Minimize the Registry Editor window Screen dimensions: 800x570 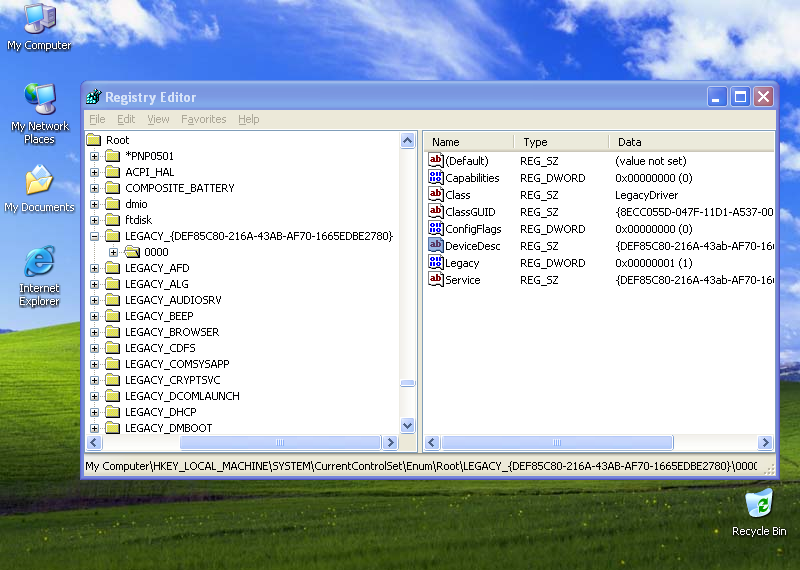pos(716,96)
